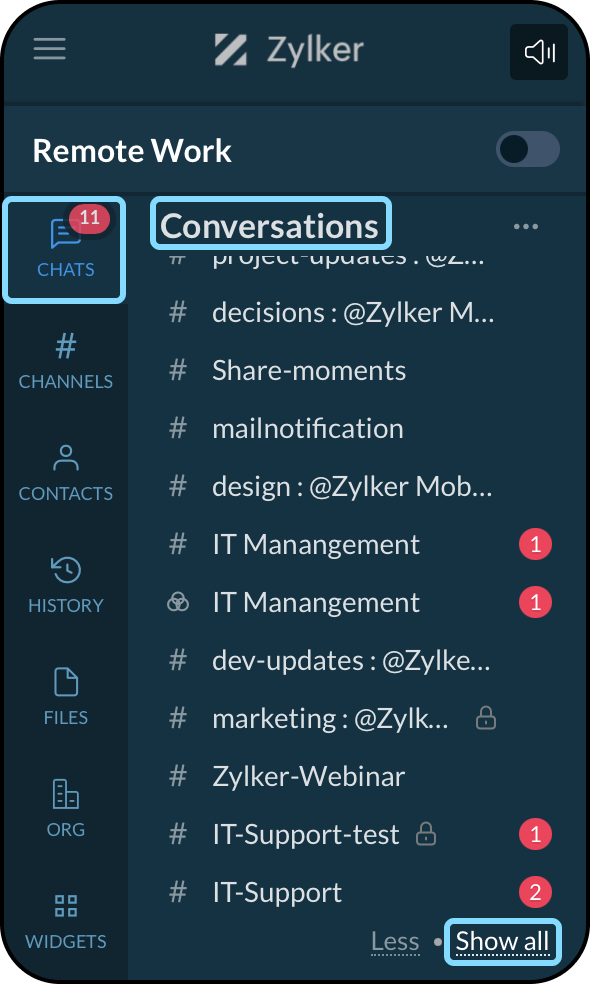Open Files document icon
This screenshot has height=984, width=590.
[66, 682]
